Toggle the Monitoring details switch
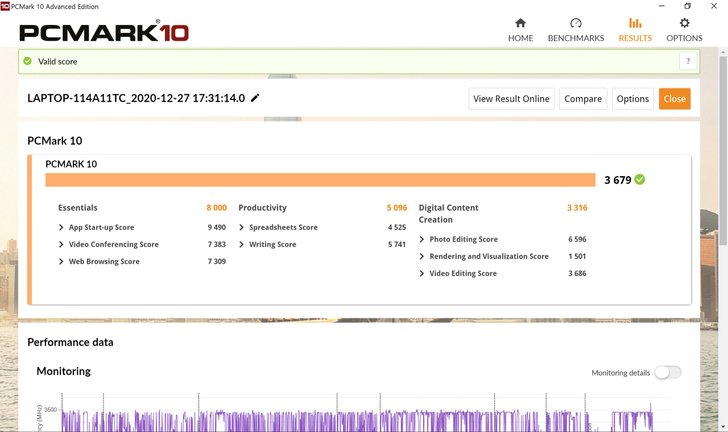Image resolution: width=728 pixels, height=432 pixels. point(668,372)
